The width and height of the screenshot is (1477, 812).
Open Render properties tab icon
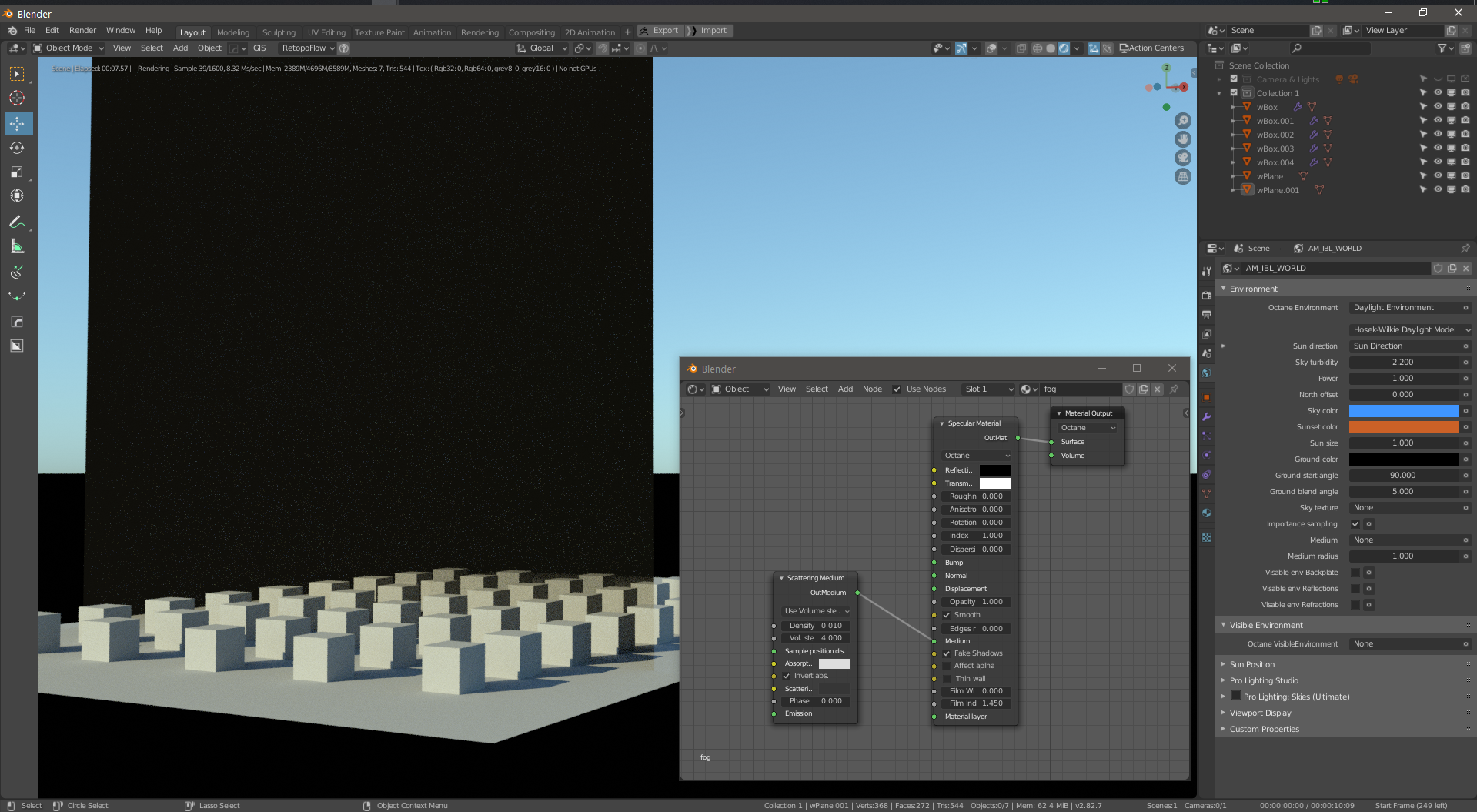(1207, 296)
